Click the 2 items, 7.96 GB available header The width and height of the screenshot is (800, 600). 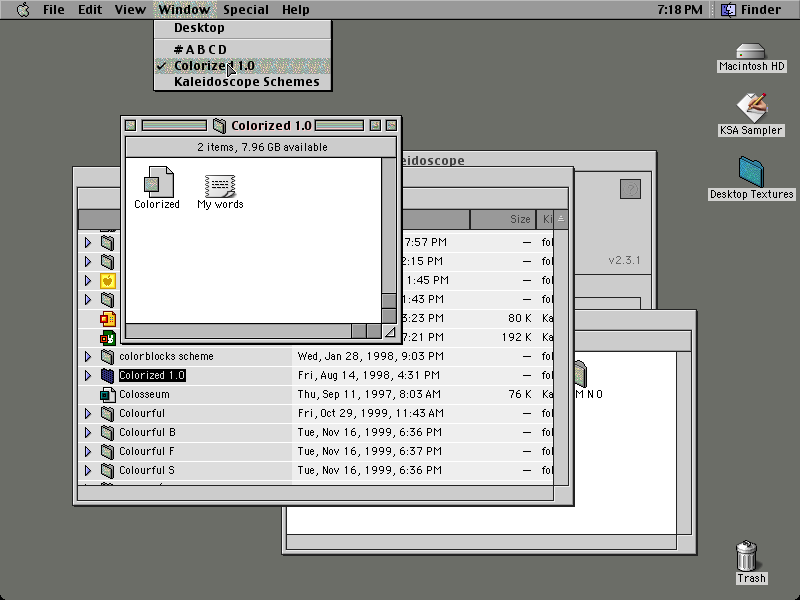(x=262, y=147)
